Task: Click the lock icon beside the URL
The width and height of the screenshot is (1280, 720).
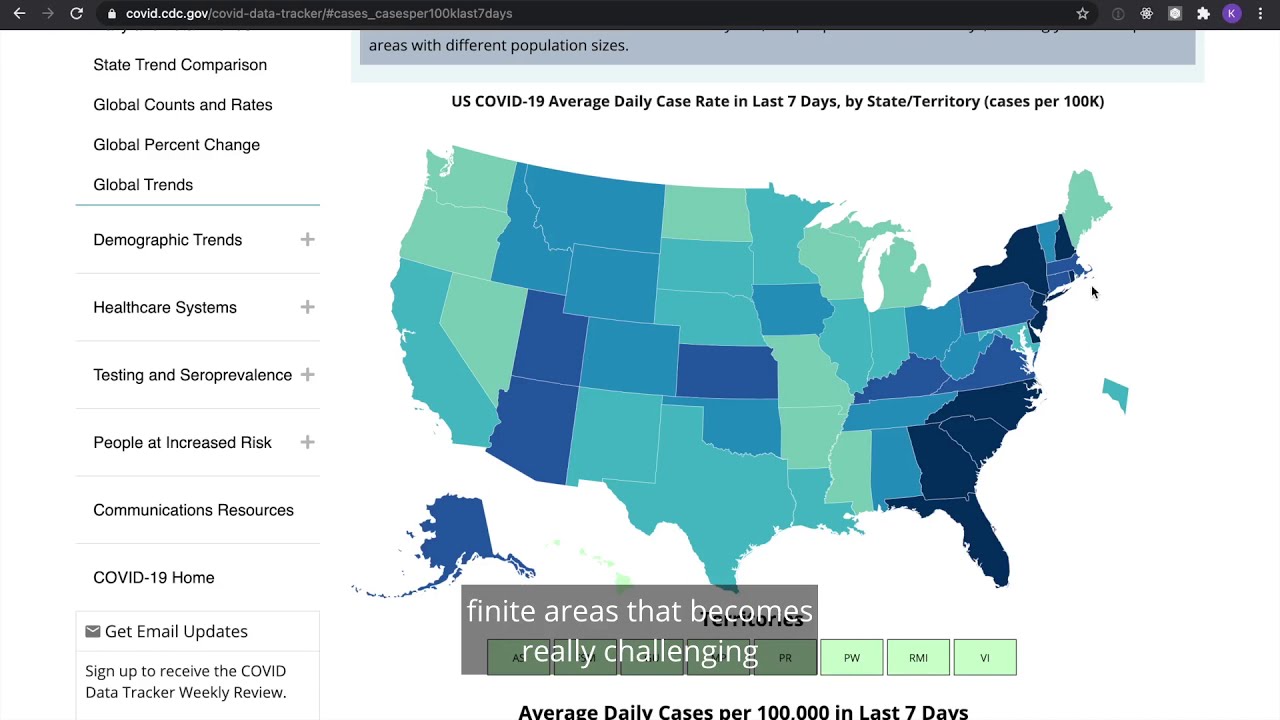Action: pos(113,14)
